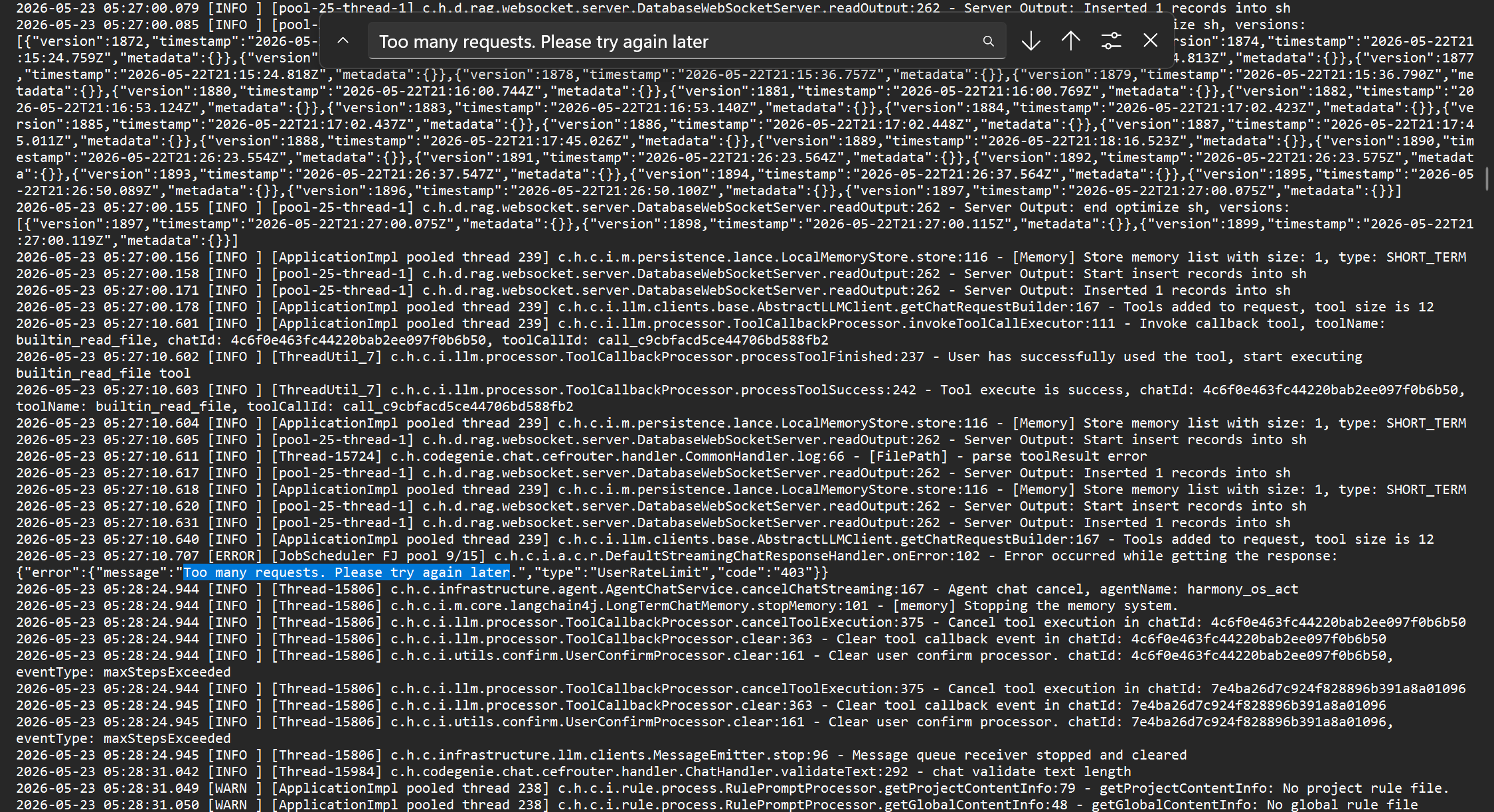Click the highlighted 'Too many requests' match in log

click(347, 572)
